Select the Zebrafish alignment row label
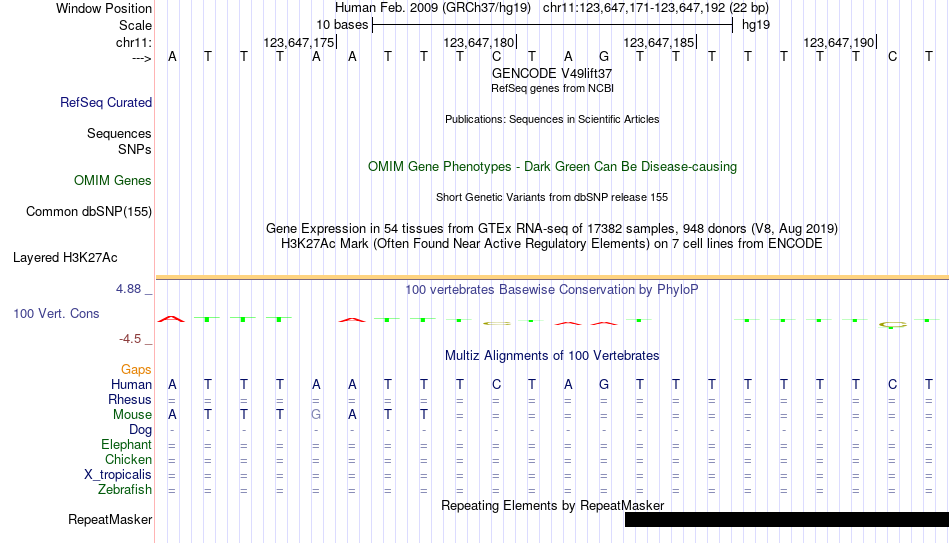The height and width of the screenshot is (543, 950). 125,490
